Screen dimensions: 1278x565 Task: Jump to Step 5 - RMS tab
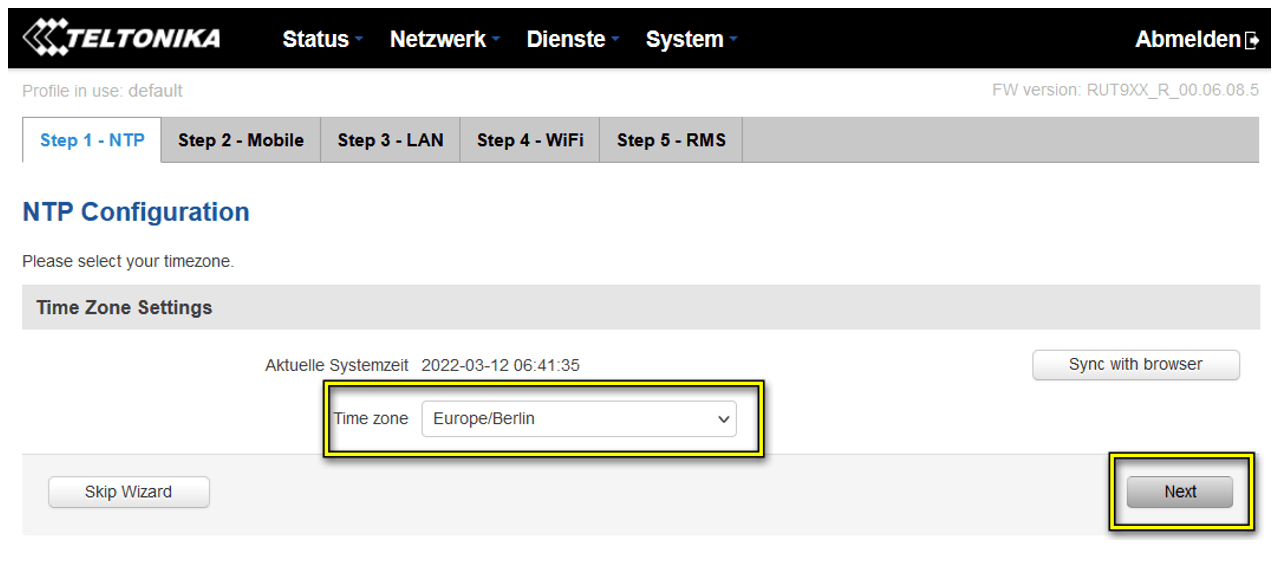click(x=671, y=140)
